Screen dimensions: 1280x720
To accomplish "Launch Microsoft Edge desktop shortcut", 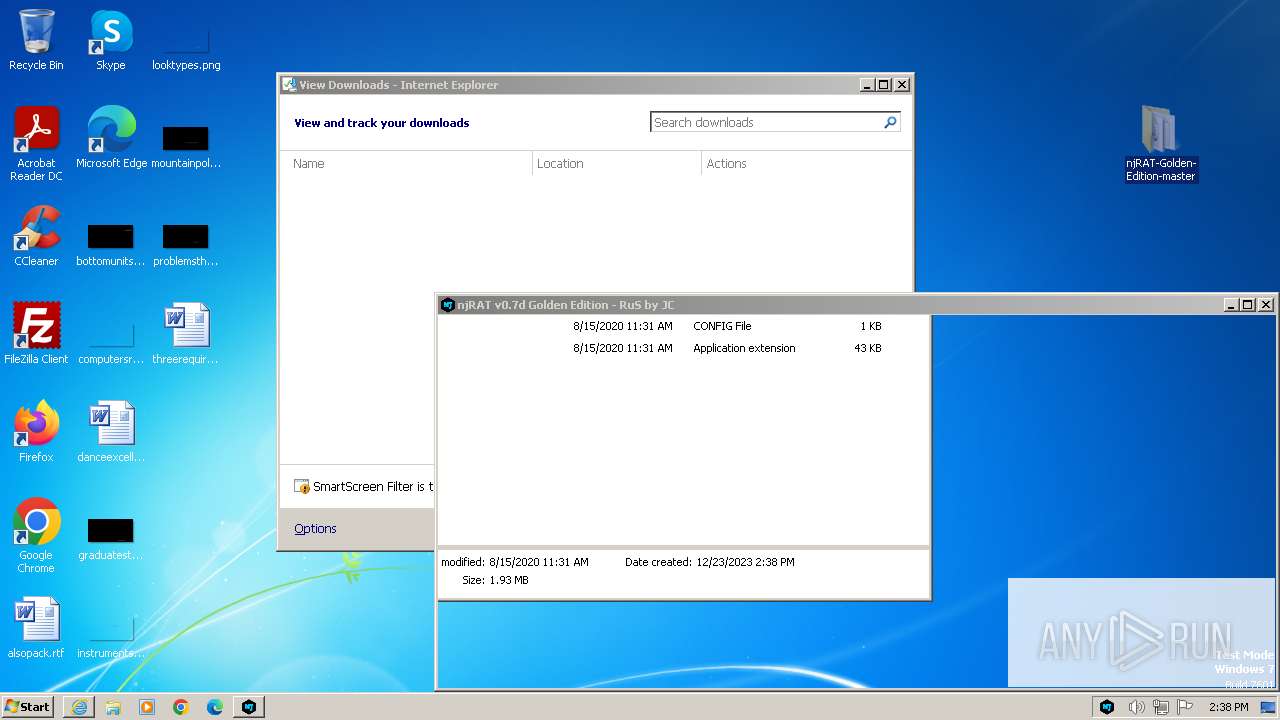I will [111, 137].
